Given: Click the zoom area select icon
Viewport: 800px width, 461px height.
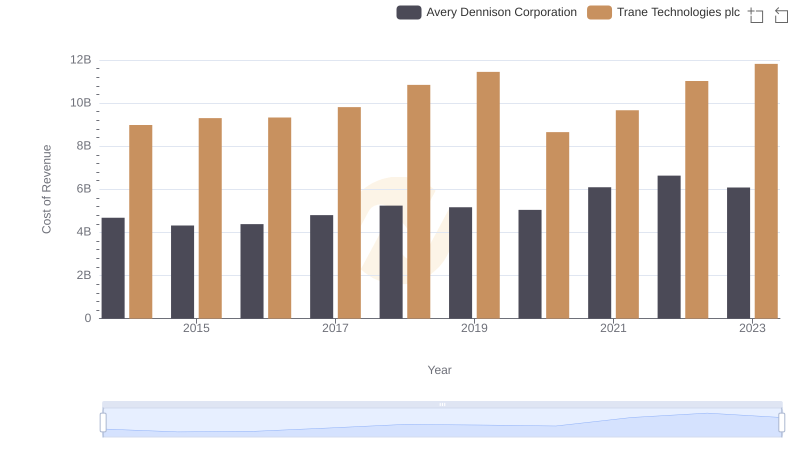Looking at the screenshot, I should click(x=756, y=15).
